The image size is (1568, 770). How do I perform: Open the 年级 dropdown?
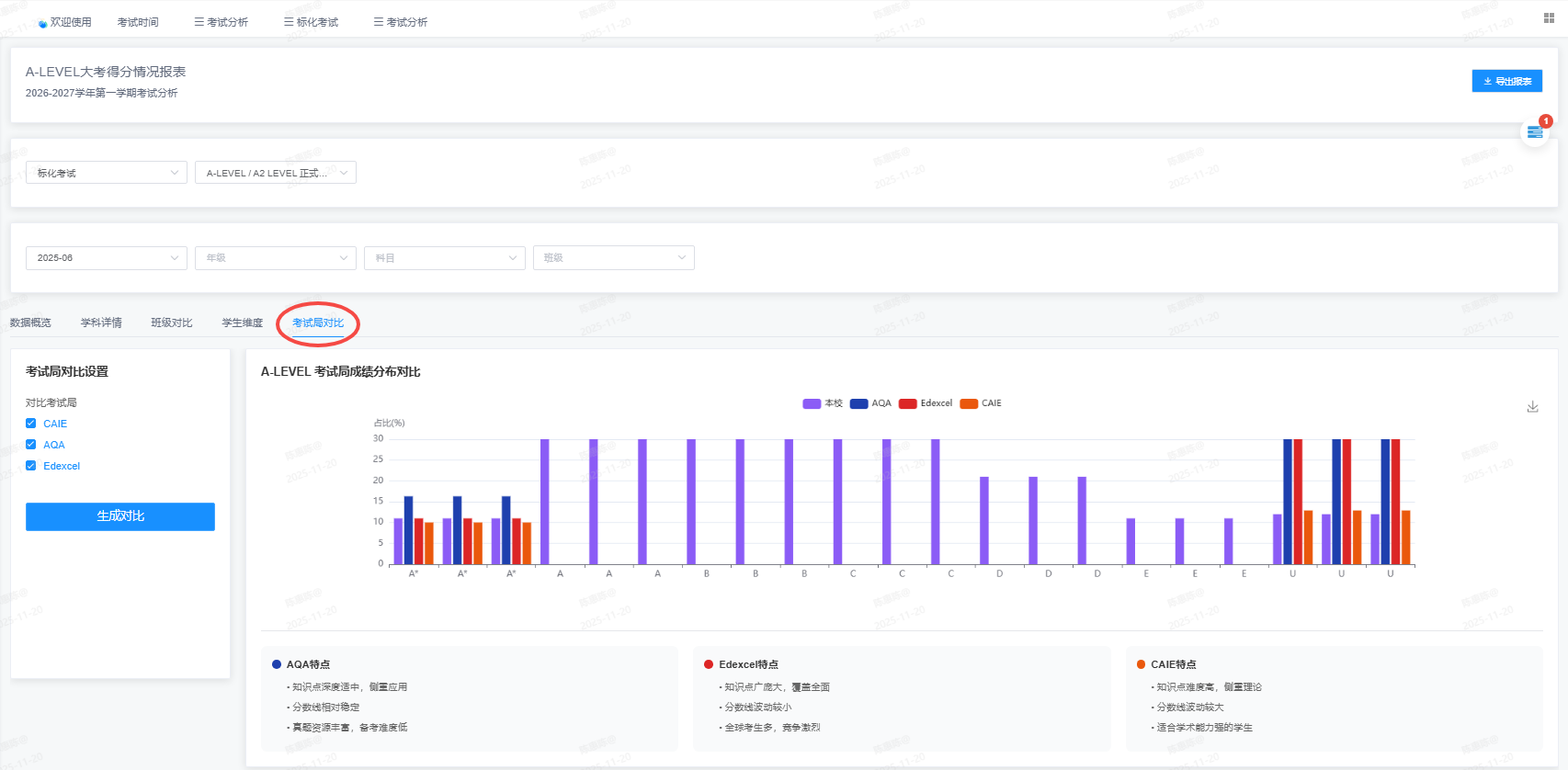tap(276, 258)
